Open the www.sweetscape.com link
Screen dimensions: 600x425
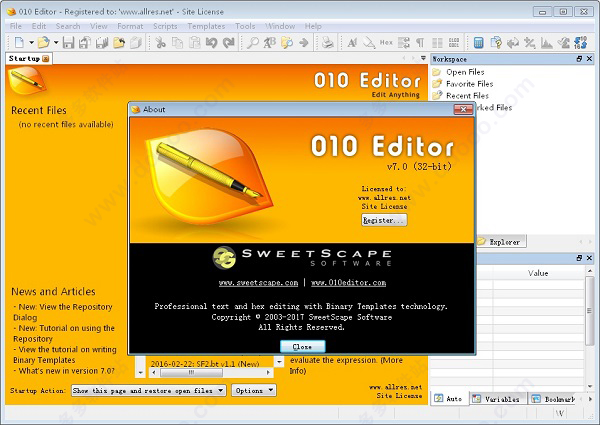(x=258, y=283)
